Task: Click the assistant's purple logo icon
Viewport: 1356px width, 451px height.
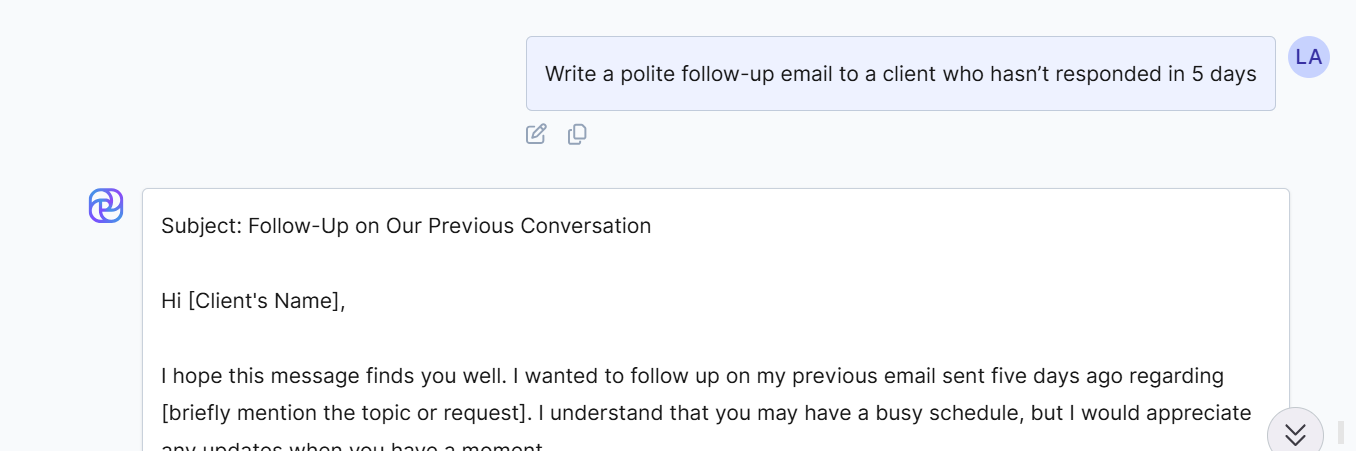Action: tap(106, 206)
